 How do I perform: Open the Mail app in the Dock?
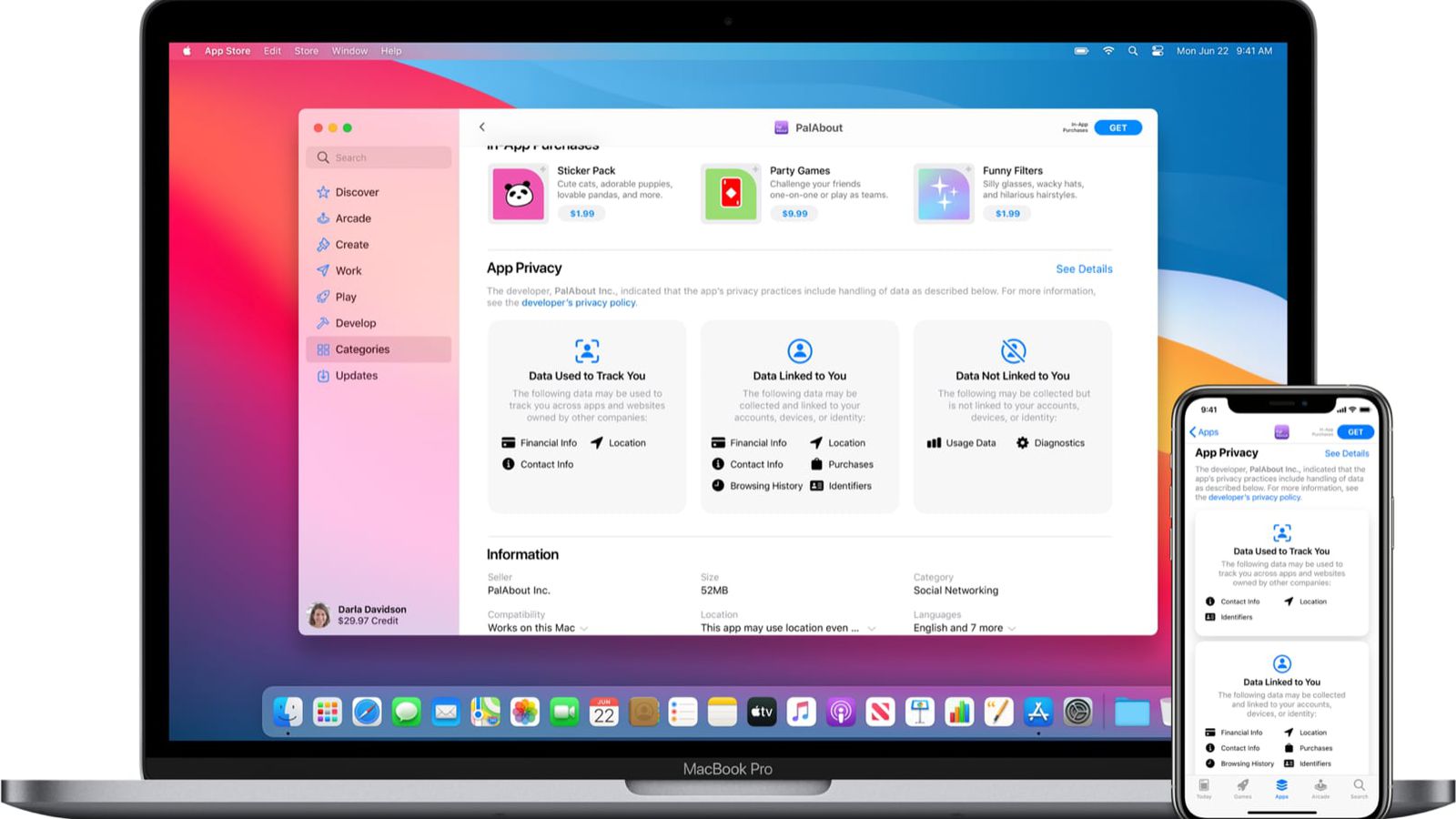446,712
